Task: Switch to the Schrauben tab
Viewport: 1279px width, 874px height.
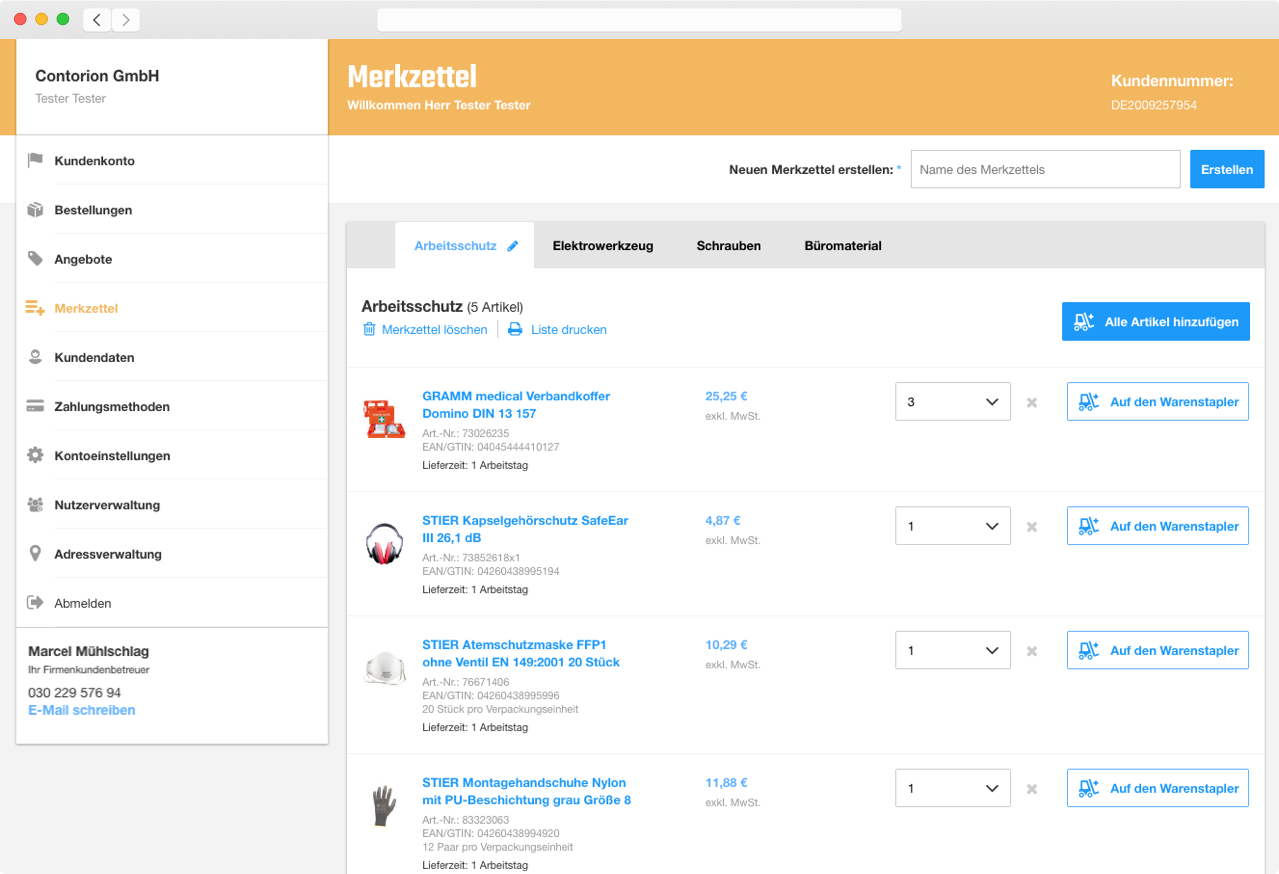Action: 729,246
